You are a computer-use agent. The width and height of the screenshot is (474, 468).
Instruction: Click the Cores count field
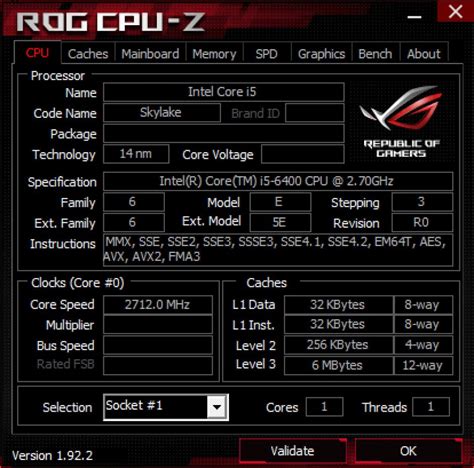tap(324, 407)
